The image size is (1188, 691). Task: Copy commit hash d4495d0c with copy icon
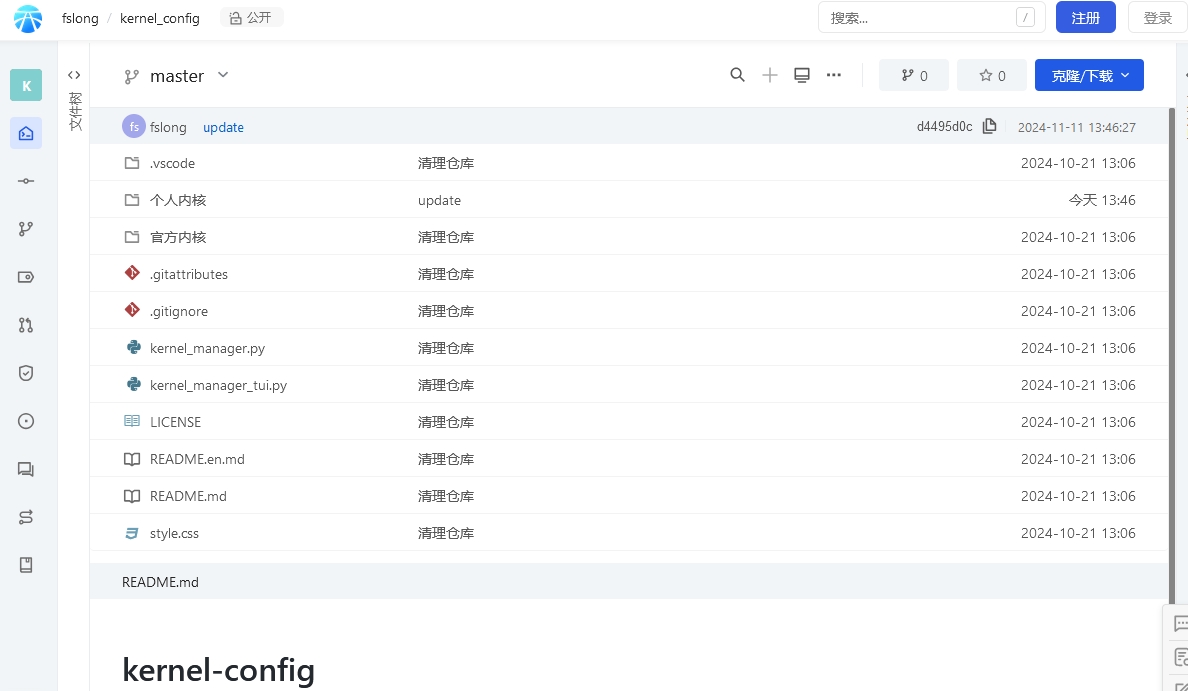989,127
